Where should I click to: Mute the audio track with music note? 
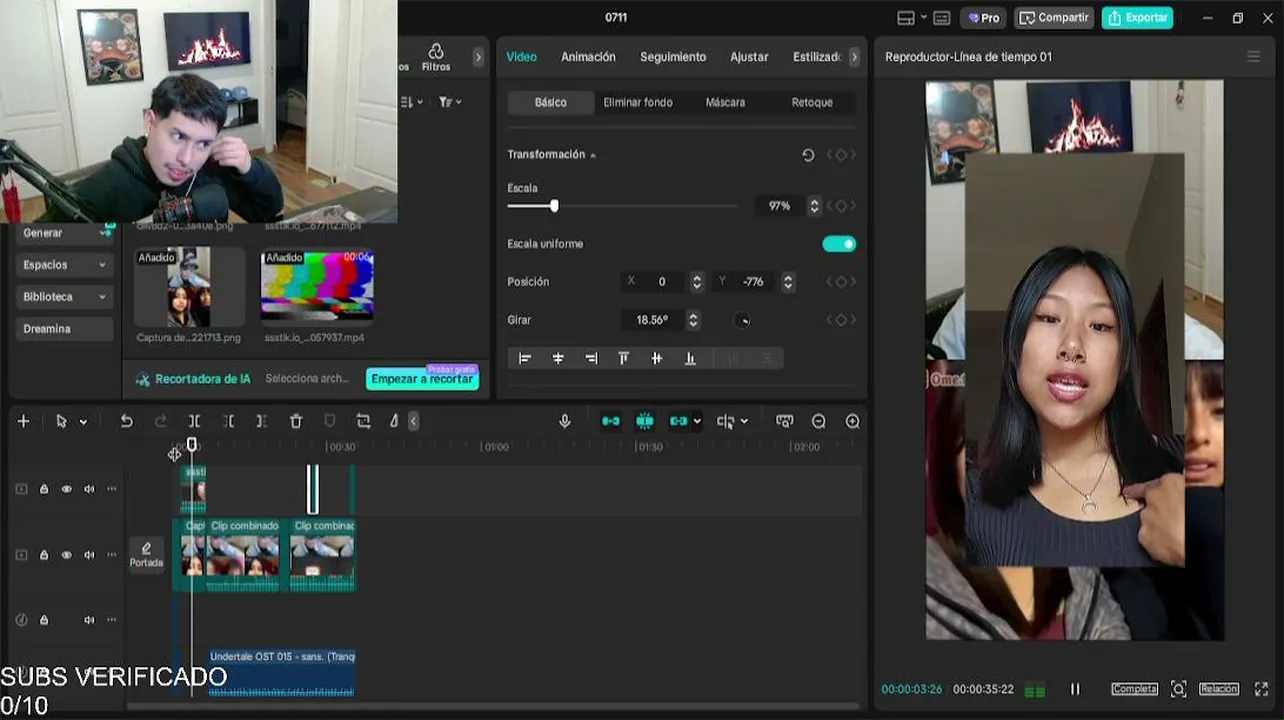89,620
